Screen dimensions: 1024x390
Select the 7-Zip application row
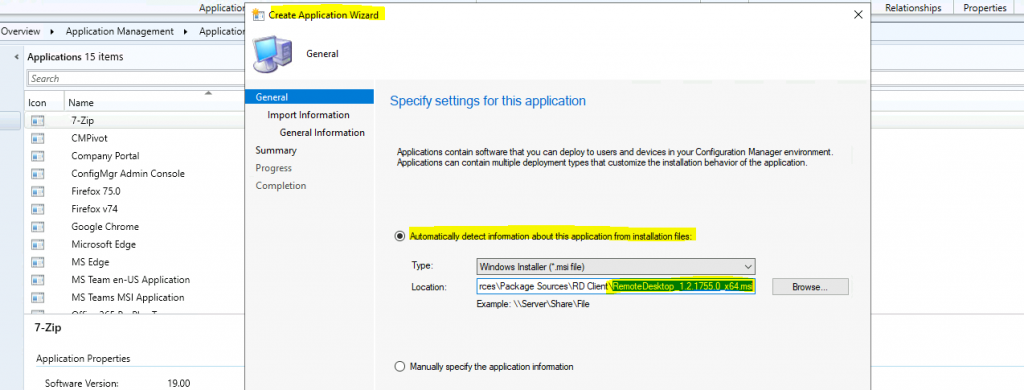click(135, 121)
